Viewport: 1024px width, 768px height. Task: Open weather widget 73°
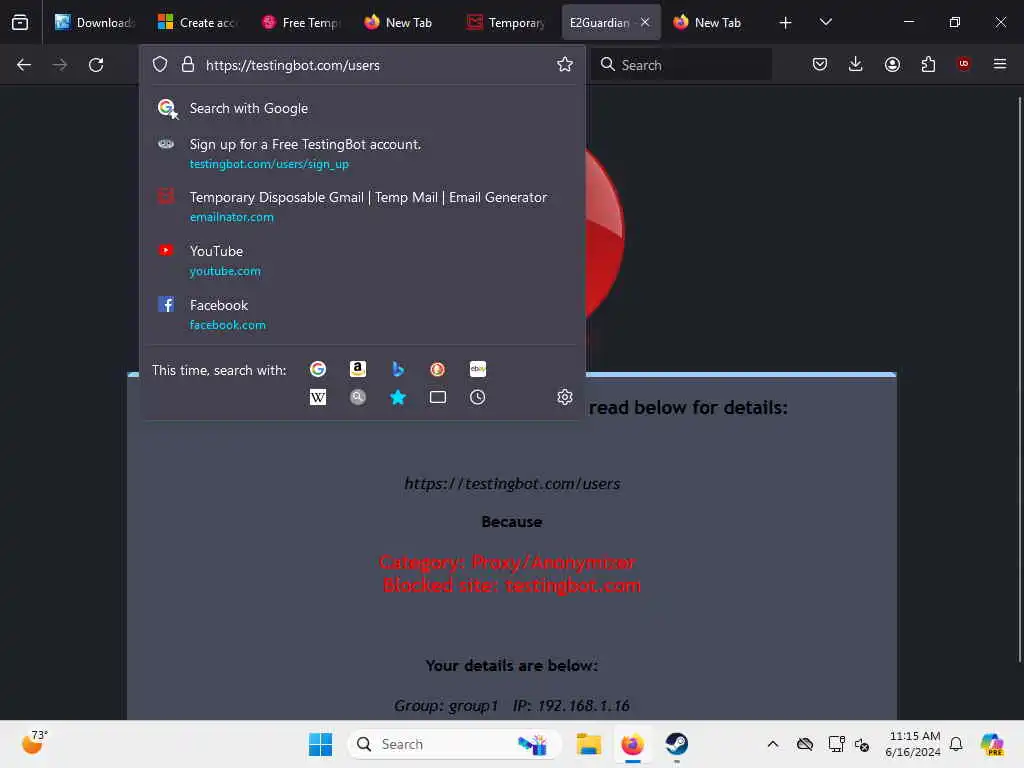[34, 743]
